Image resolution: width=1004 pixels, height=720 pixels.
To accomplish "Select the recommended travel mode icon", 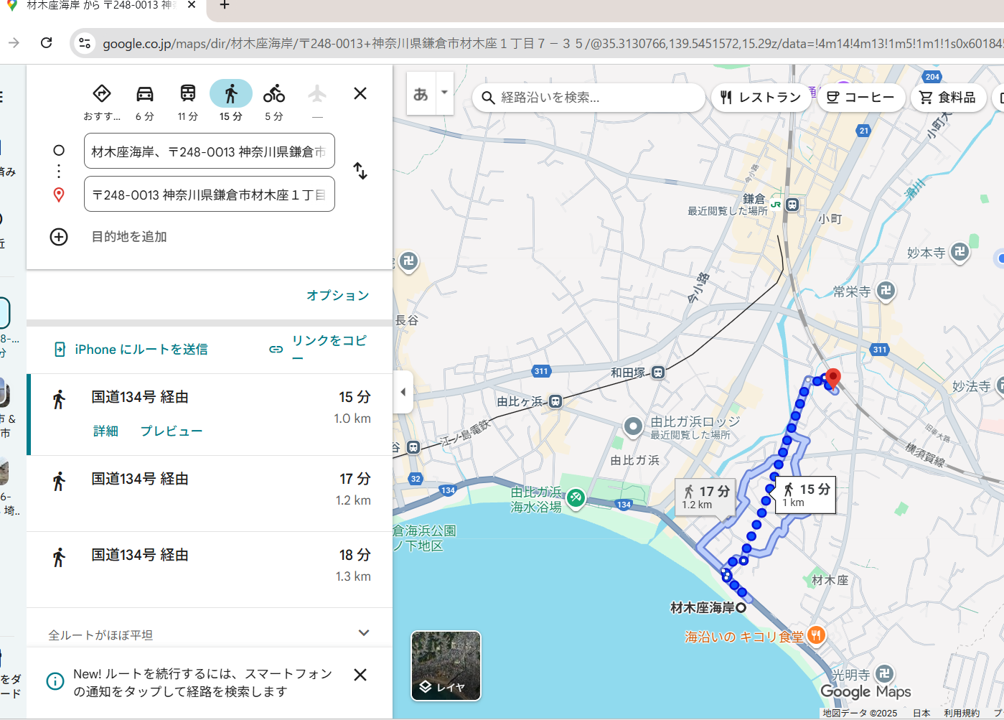I will tap(101, 94).
